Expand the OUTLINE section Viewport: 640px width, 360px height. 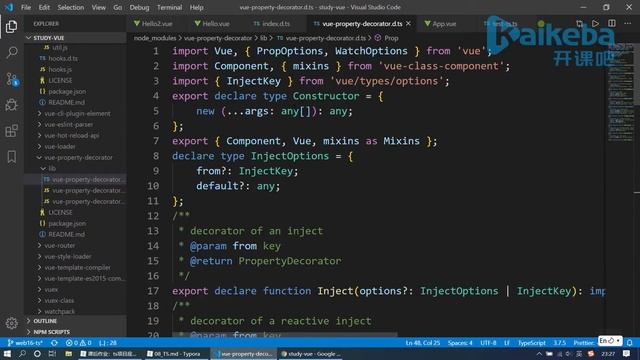76,321
